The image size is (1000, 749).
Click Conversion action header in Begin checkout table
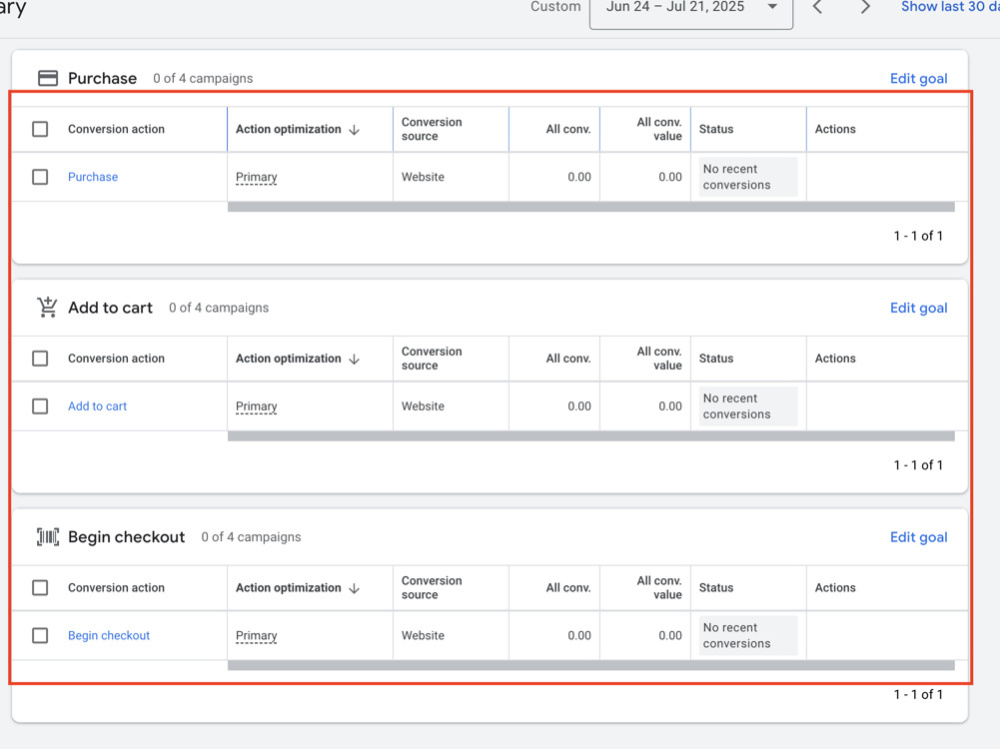pyautogui.click(x=116, y=588)
